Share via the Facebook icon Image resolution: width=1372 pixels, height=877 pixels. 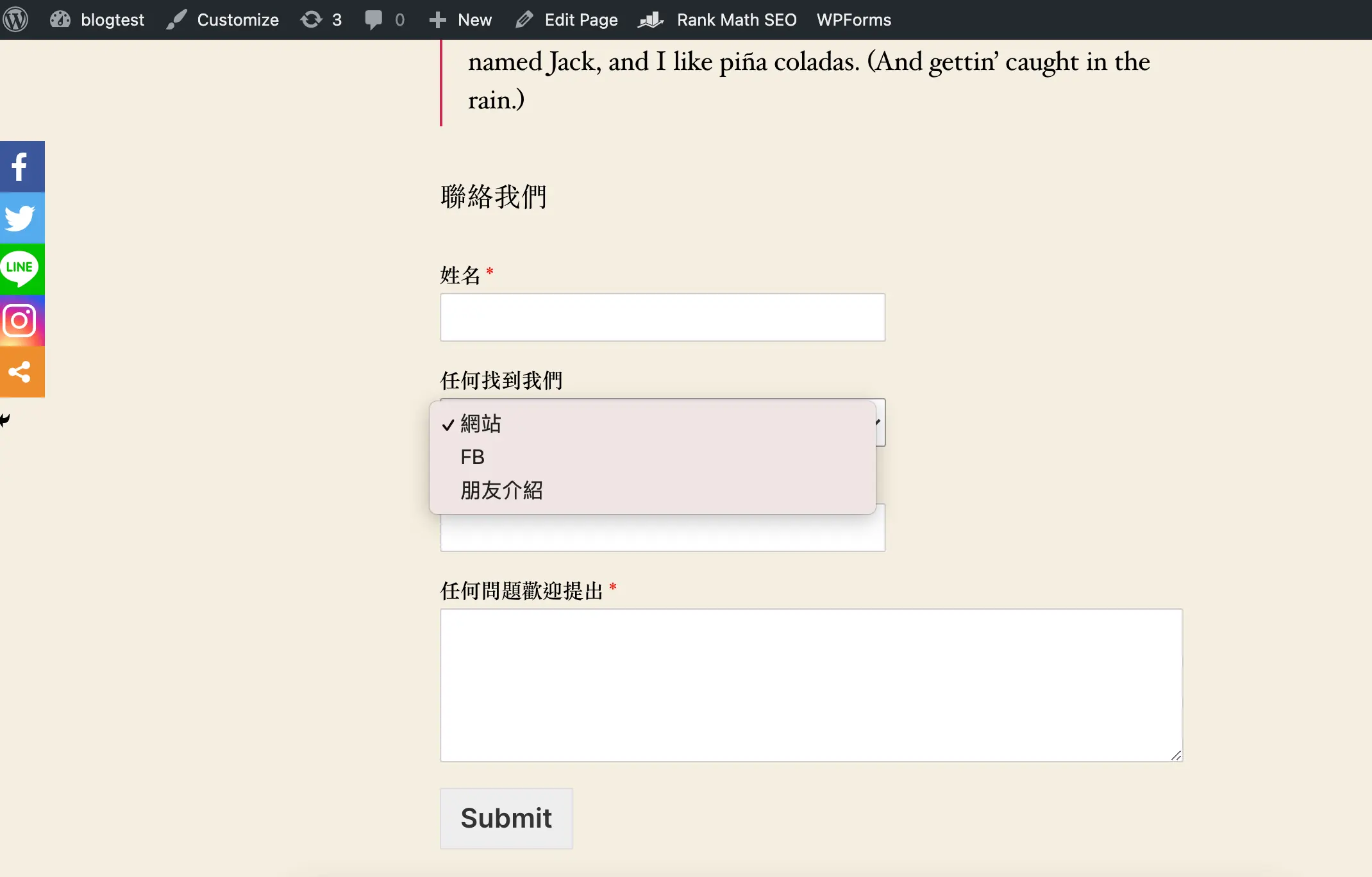[x=22, y=167]
